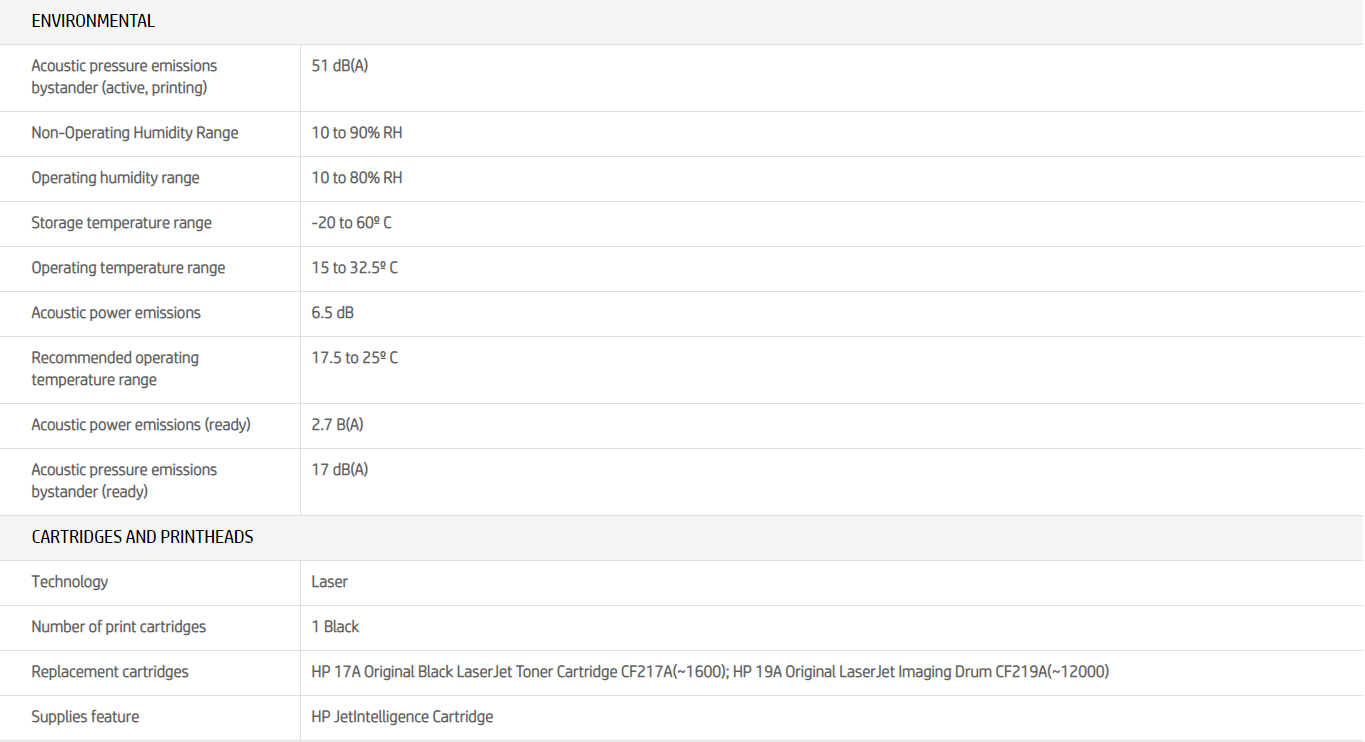Click the 17 dB(A) ready pressure value
Image resolution: width=1365 pixels, height=742 pixels.
(340, 470)
